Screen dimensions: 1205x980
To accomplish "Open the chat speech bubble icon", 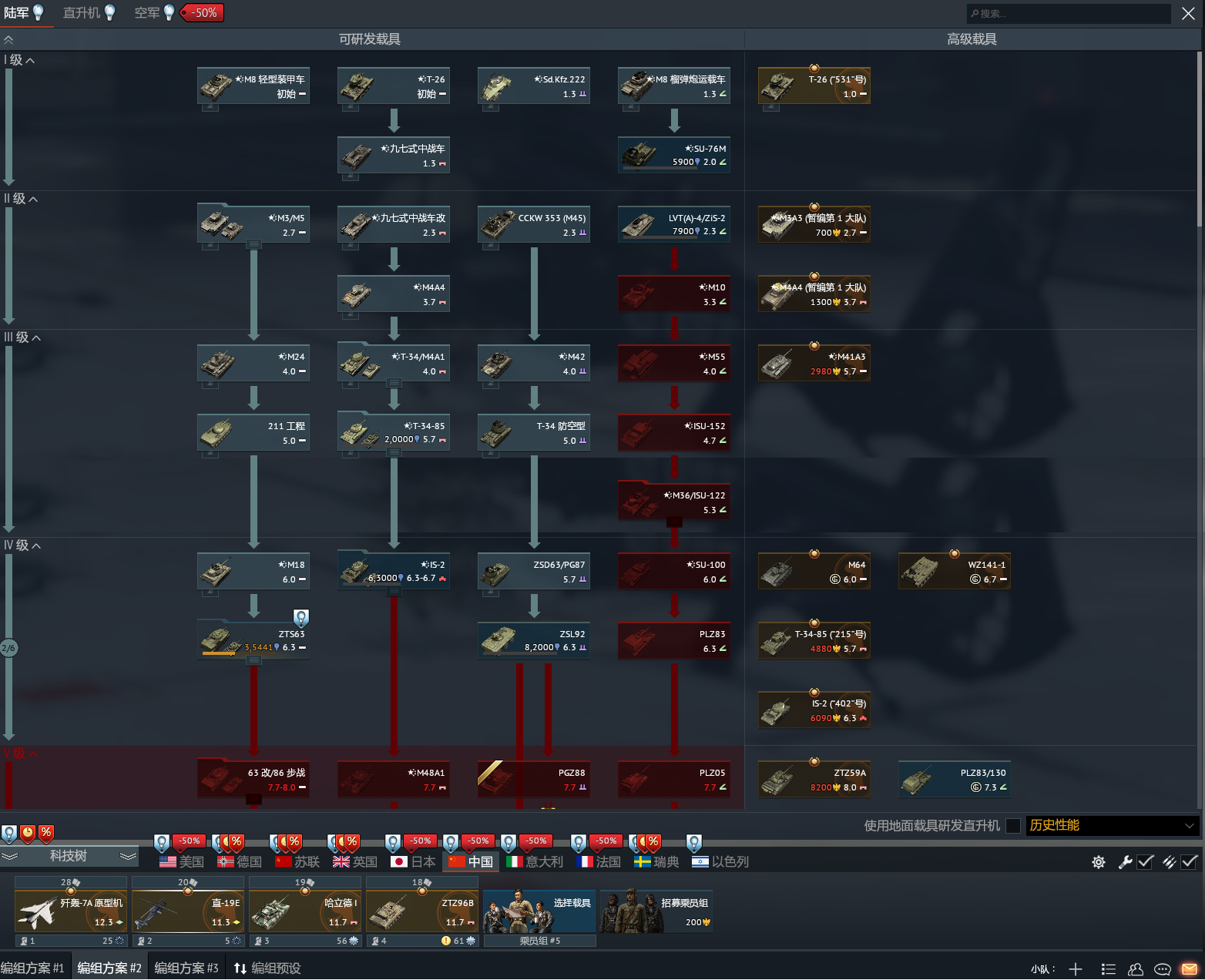I will [1163, 969].
